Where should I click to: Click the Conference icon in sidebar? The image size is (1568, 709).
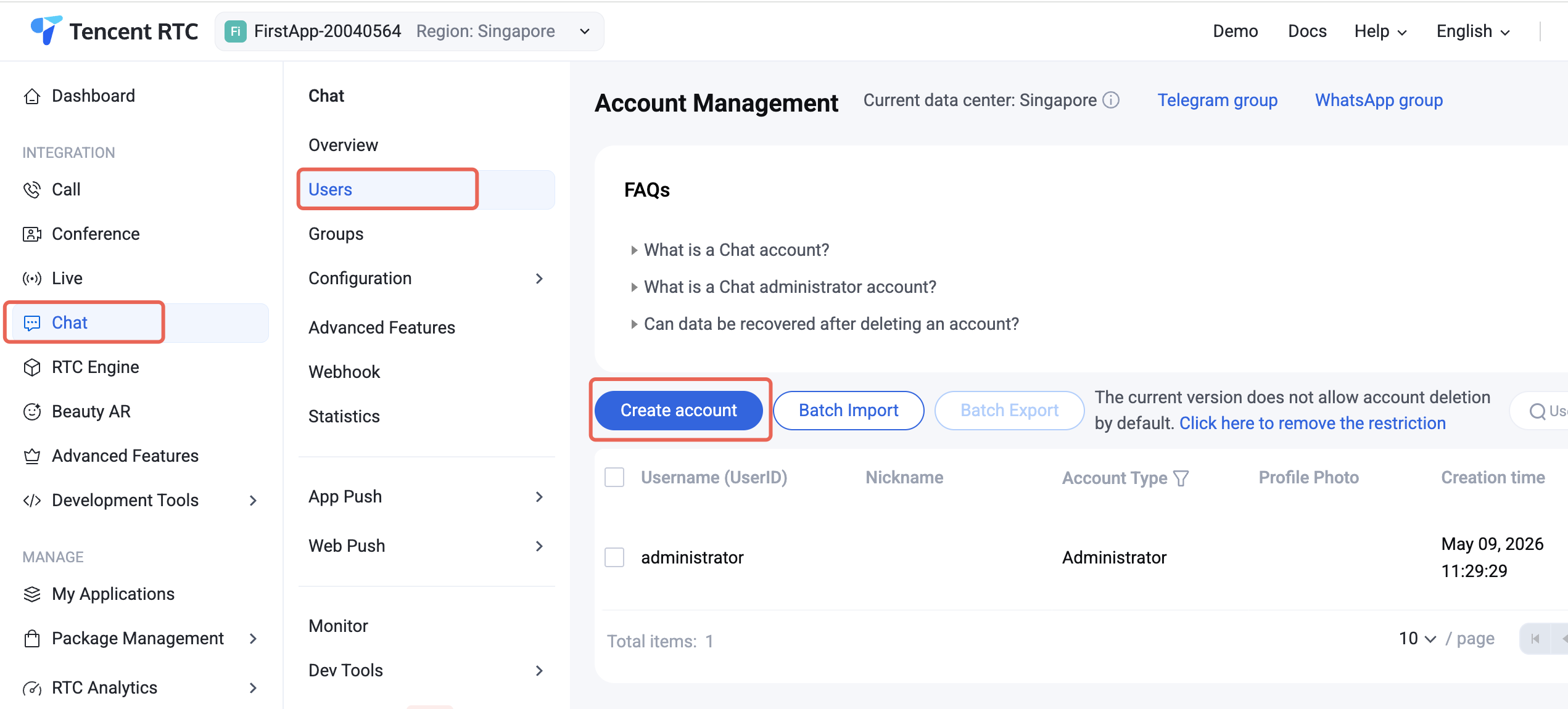pos(32,234)
